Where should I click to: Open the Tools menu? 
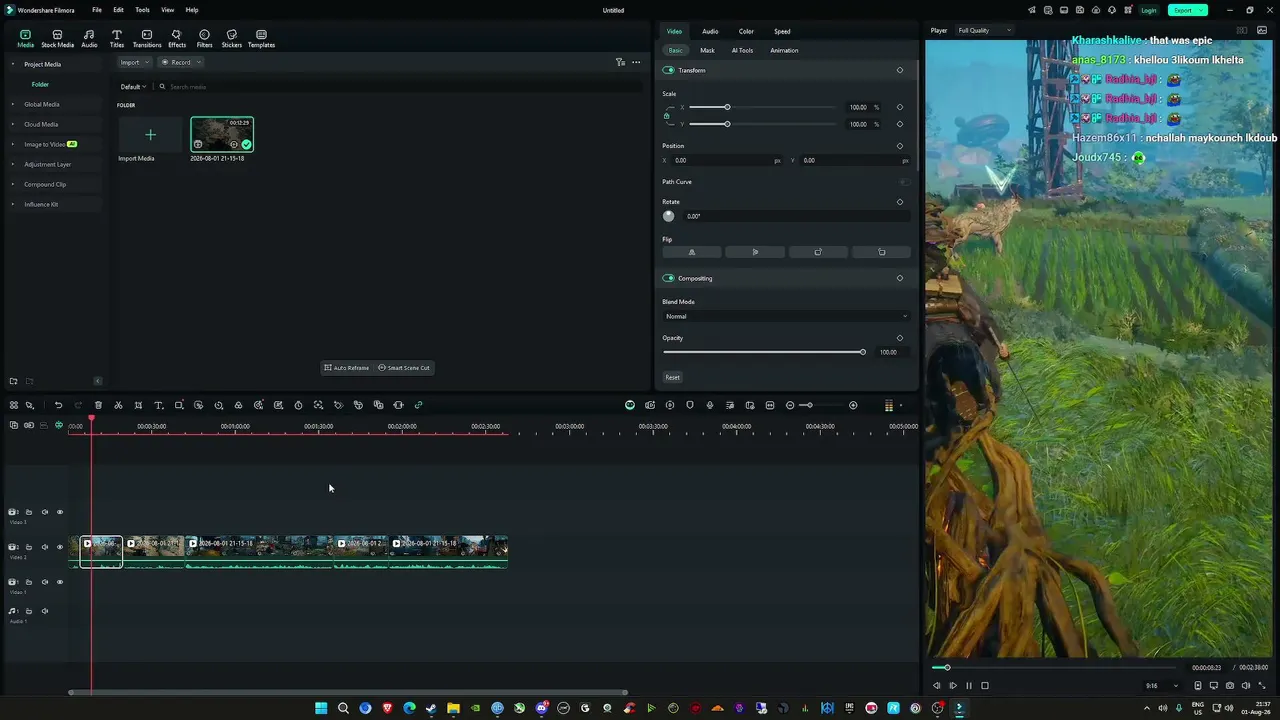(143, 10)
